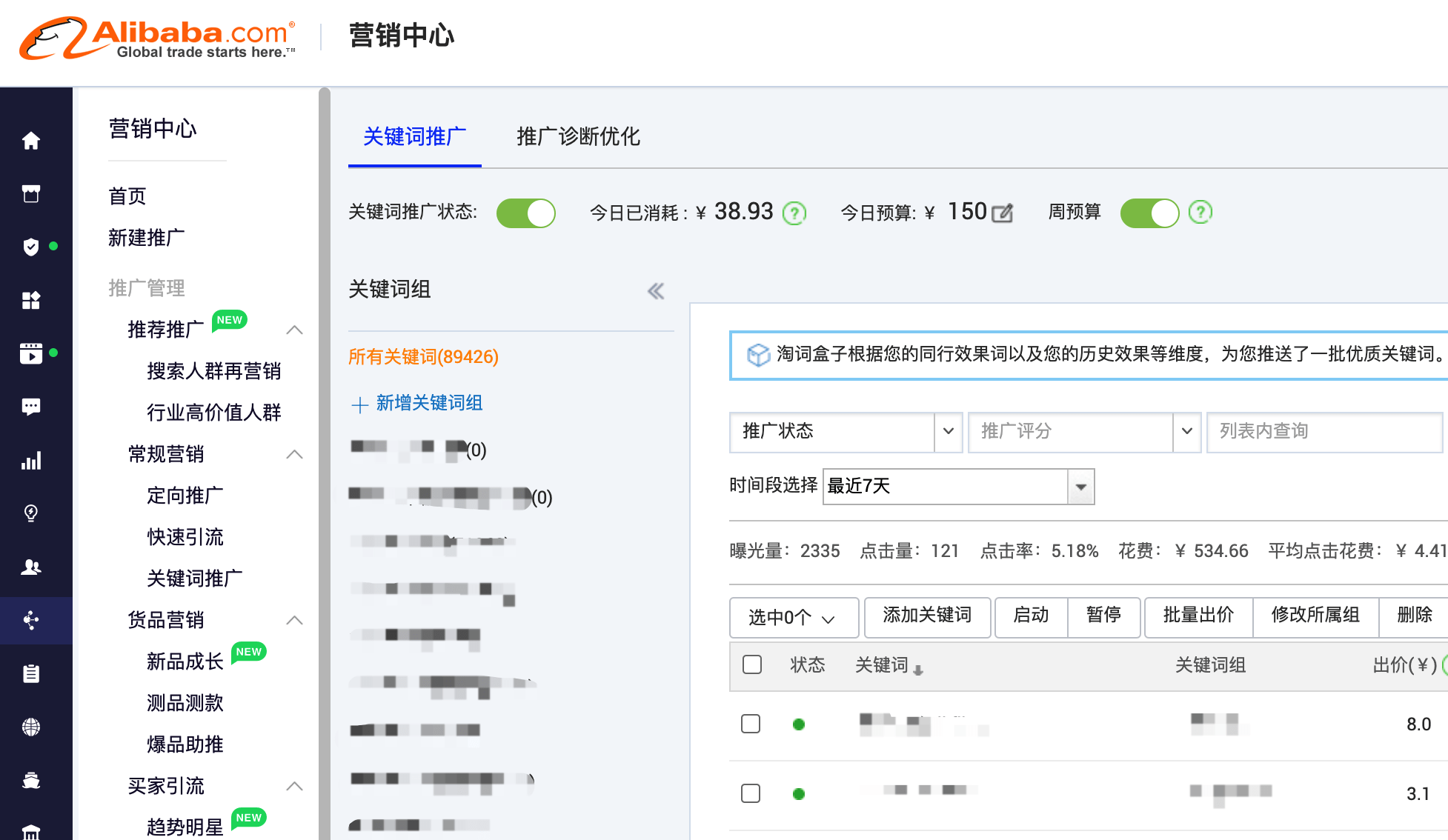Image resolution: width=1448 pixels, height=840 pixels.
Task: Collapse keyword group panel double-arrow icon
Action: (x=656, y=291)
